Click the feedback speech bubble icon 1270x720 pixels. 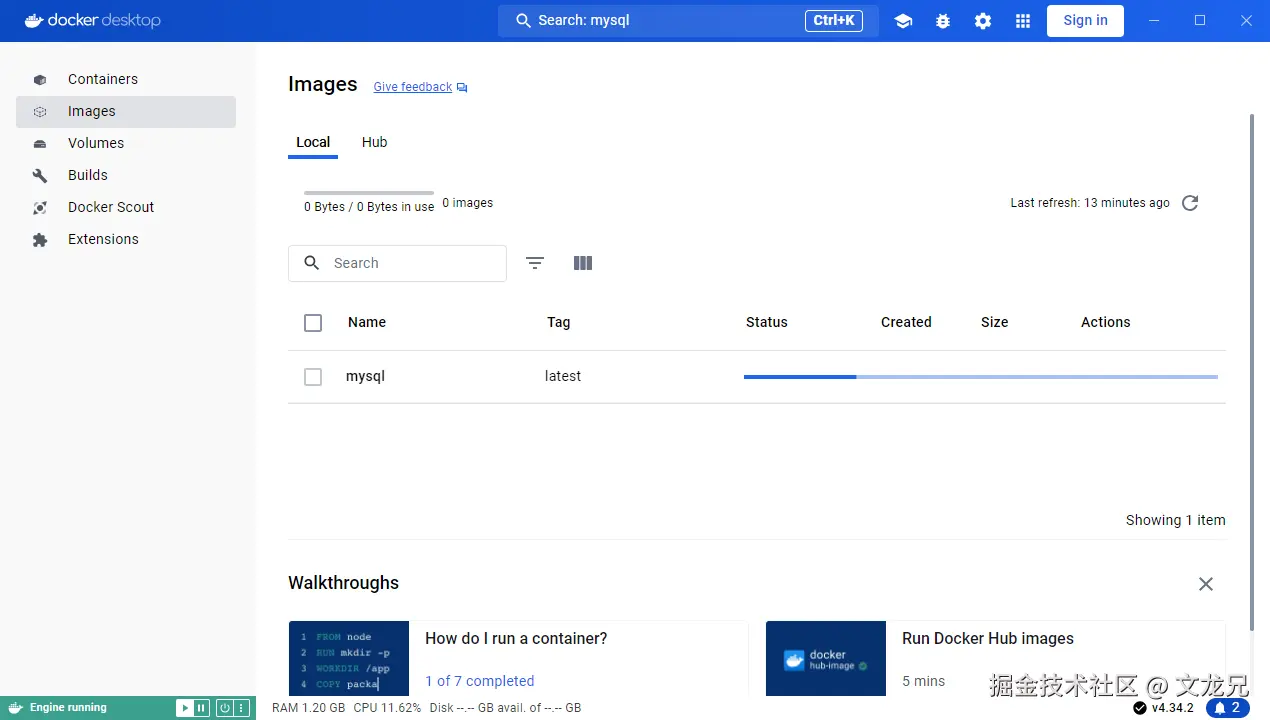tap(462, 88)
